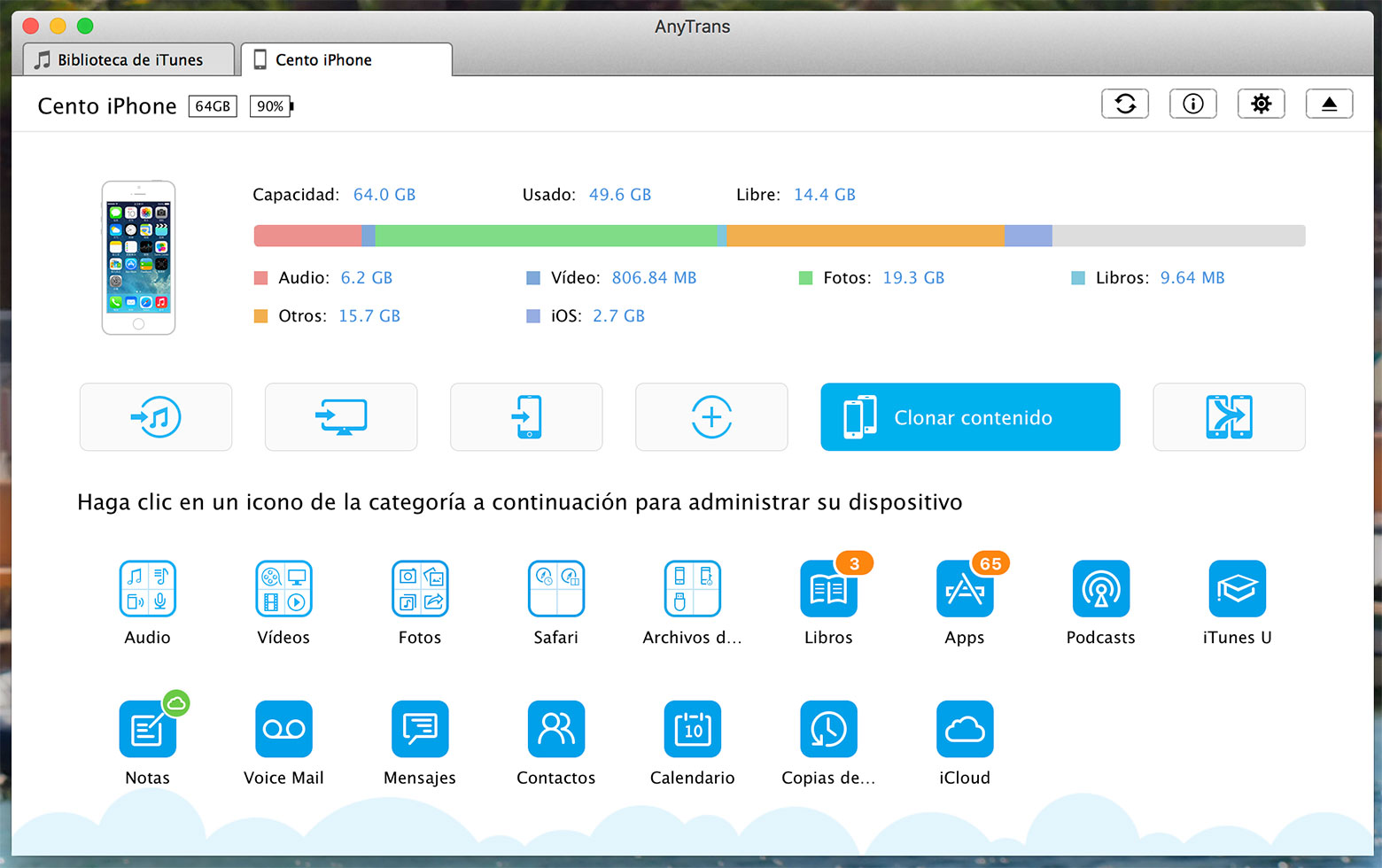Open the Calendario category
Viewport: 1382px width, 868px height.
tap(693, 729)
